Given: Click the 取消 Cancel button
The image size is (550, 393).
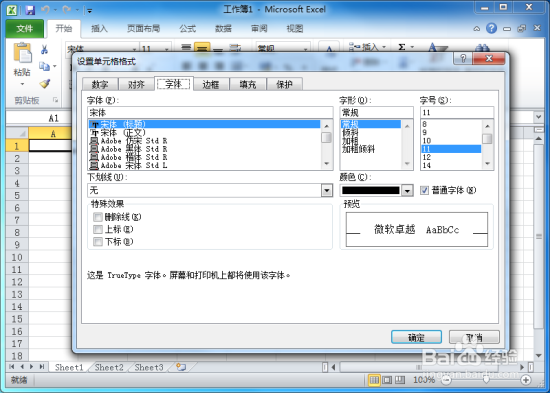Looking at the screenshot, I should point(474,337).
